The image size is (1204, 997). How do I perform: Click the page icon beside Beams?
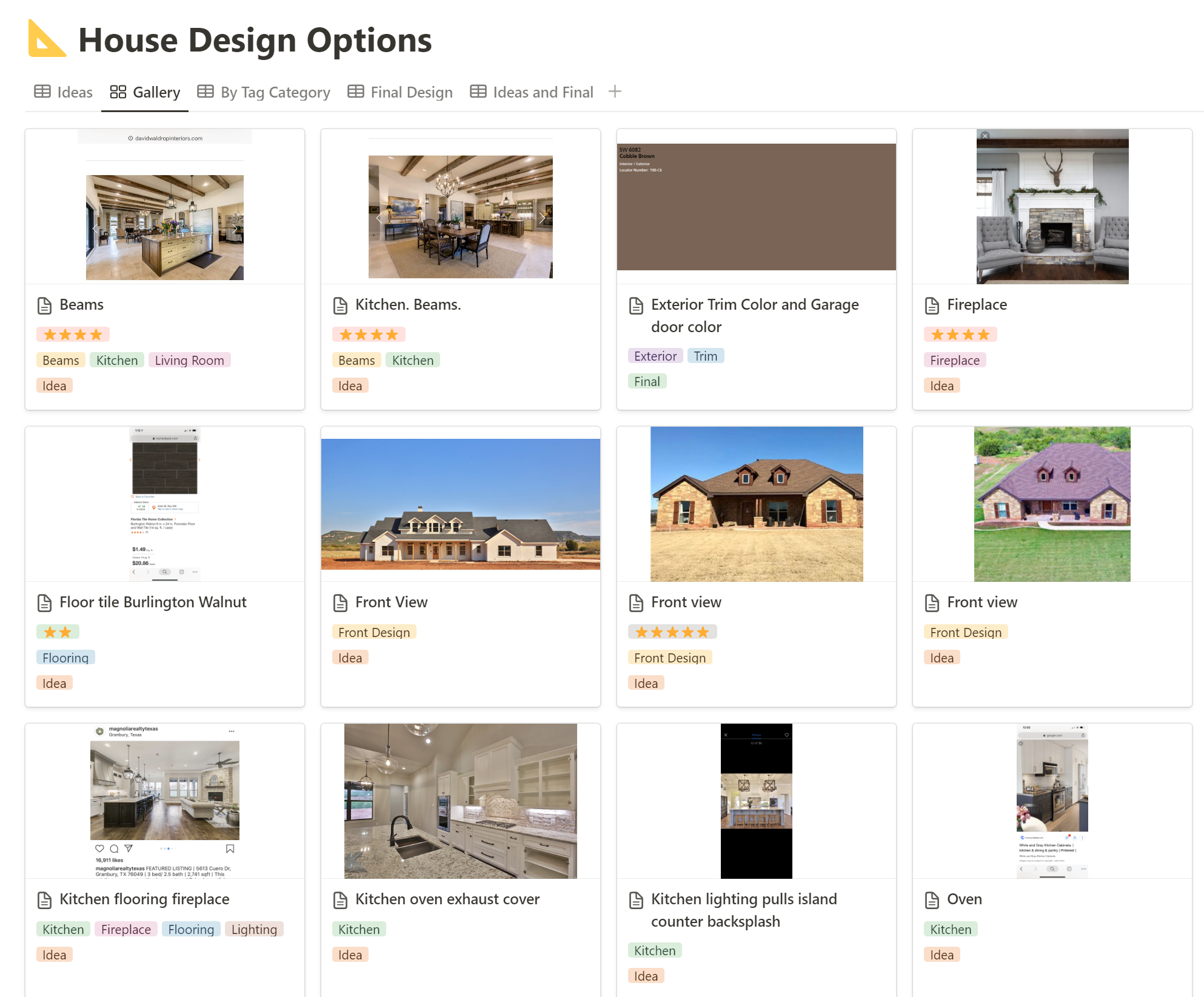coord(45,305)
